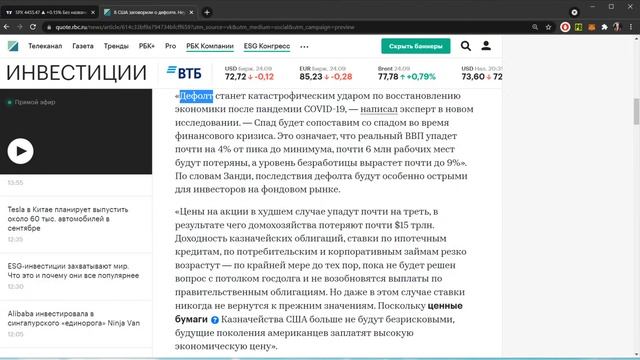Open the Телеканал menu item
Screen dimensions: 640x360
click(x=45, y=46)
